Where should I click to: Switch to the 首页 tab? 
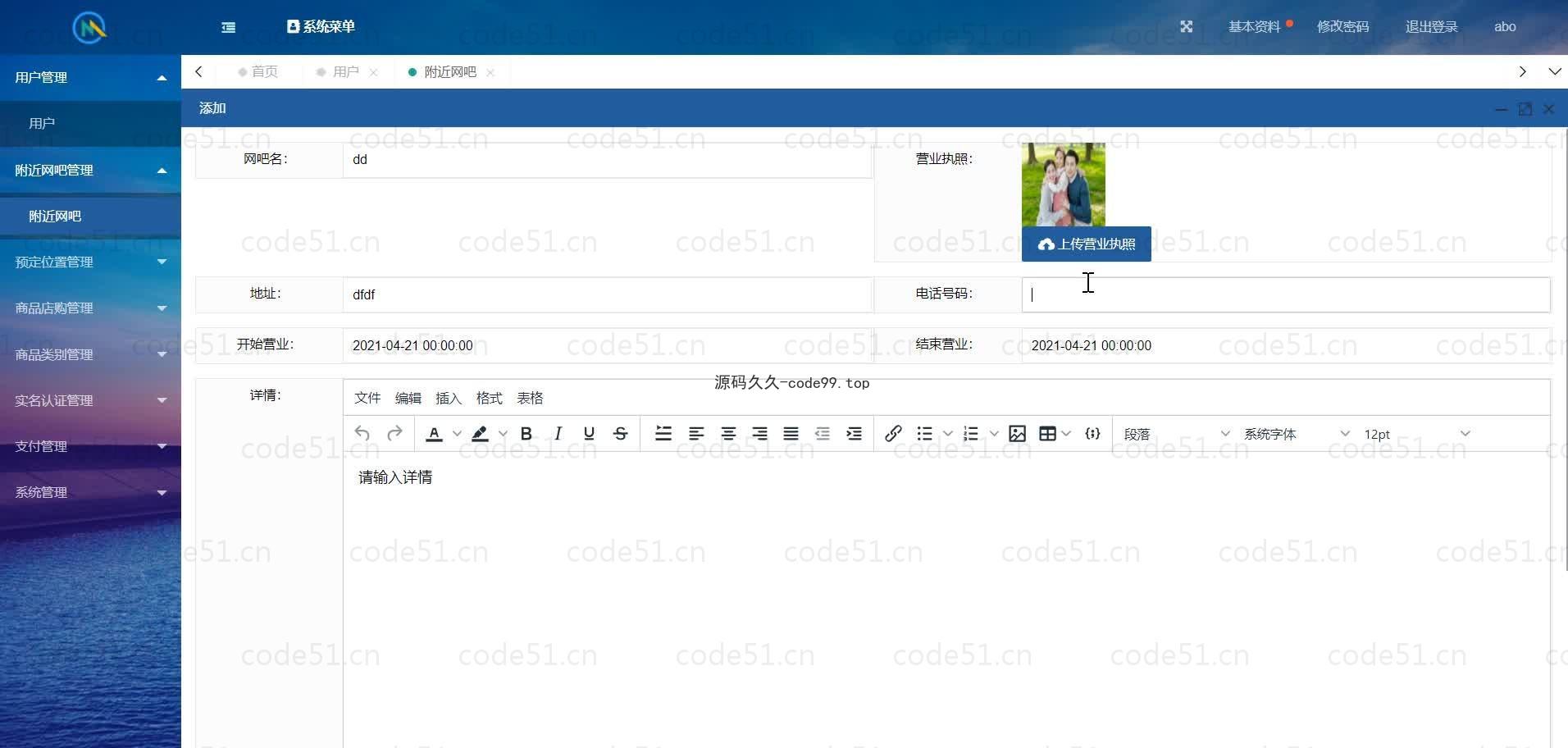pyautogui.click(x=258, y=71)
